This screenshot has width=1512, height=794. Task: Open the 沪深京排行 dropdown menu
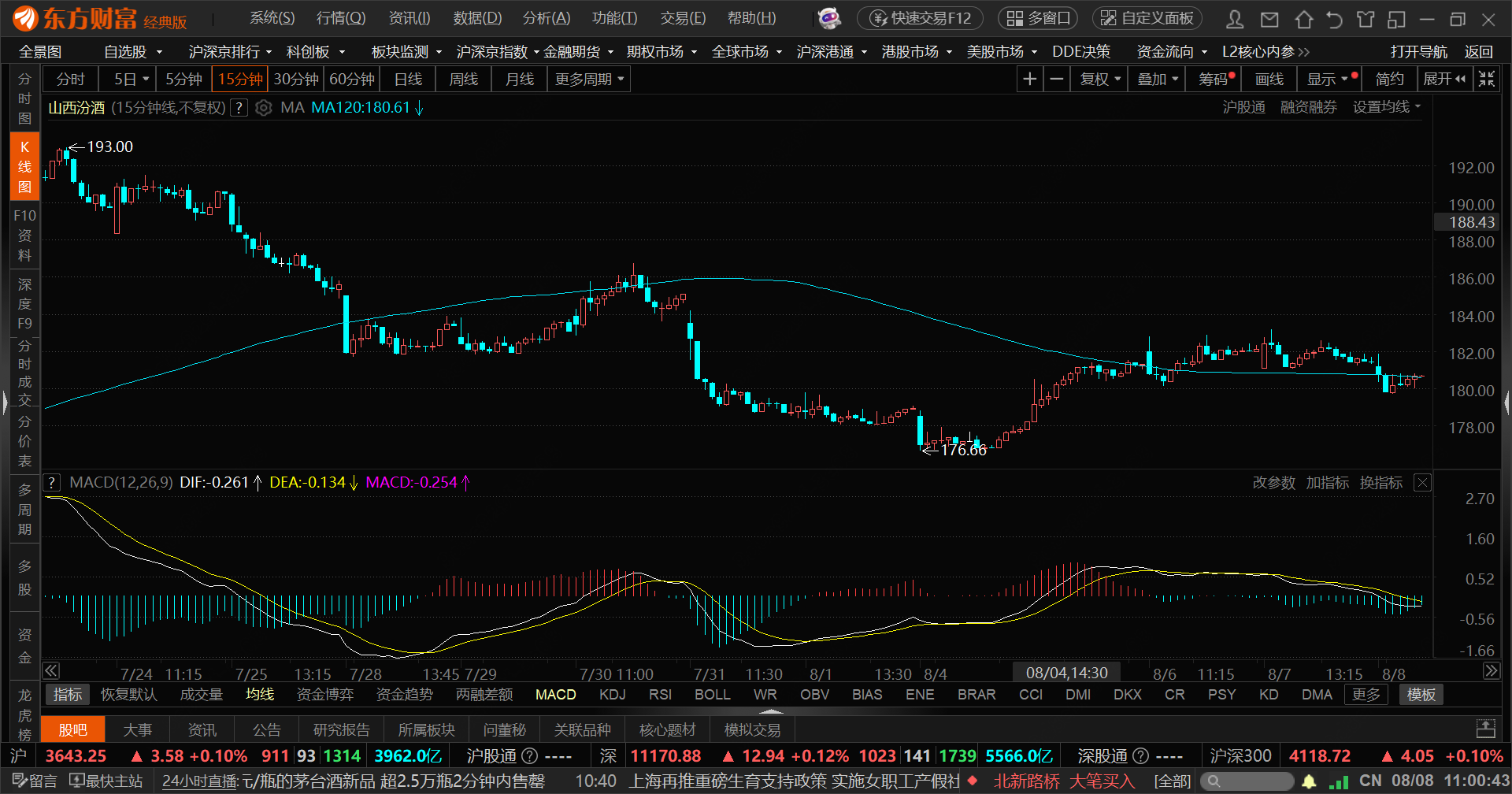click(x=230, y=52)
